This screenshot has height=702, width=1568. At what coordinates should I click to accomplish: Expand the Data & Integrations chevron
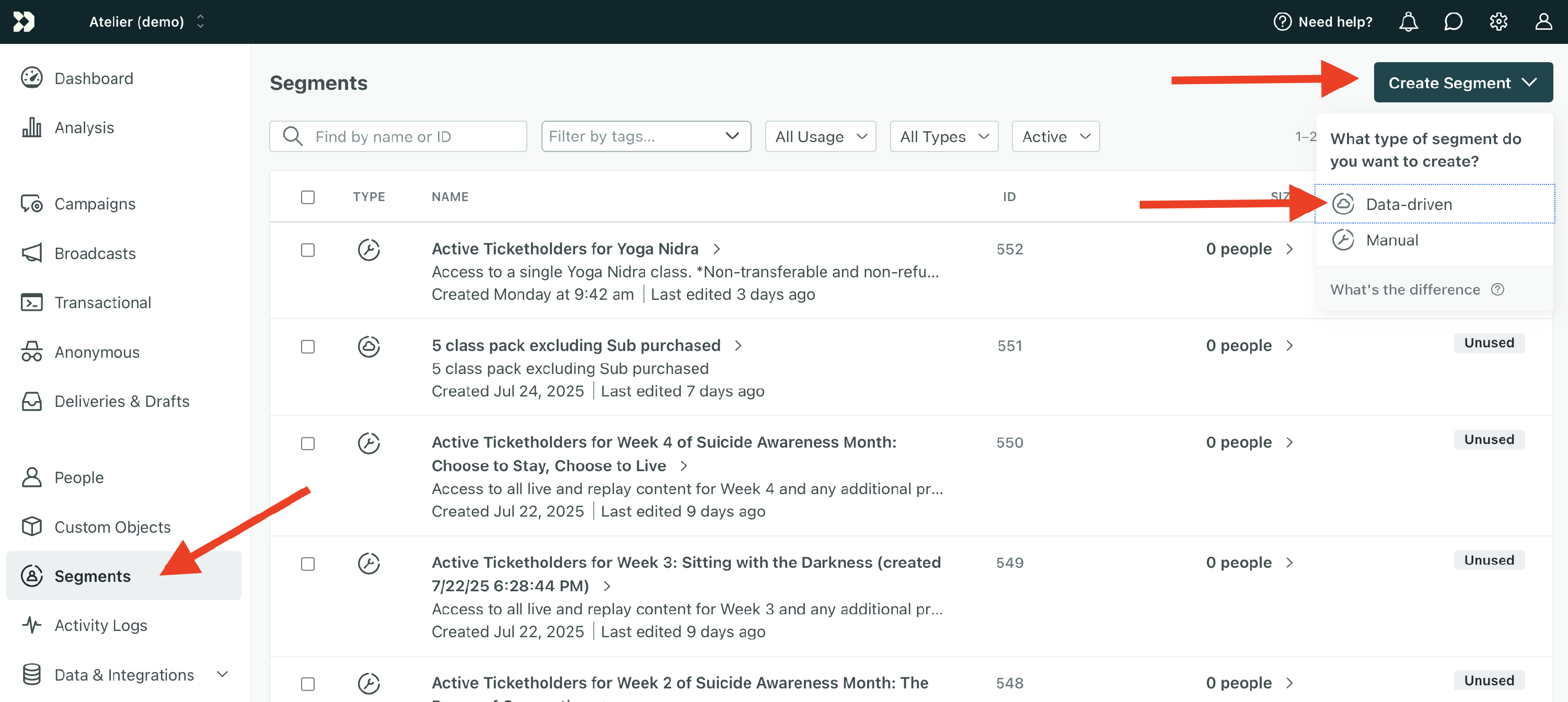click(223, 674)
